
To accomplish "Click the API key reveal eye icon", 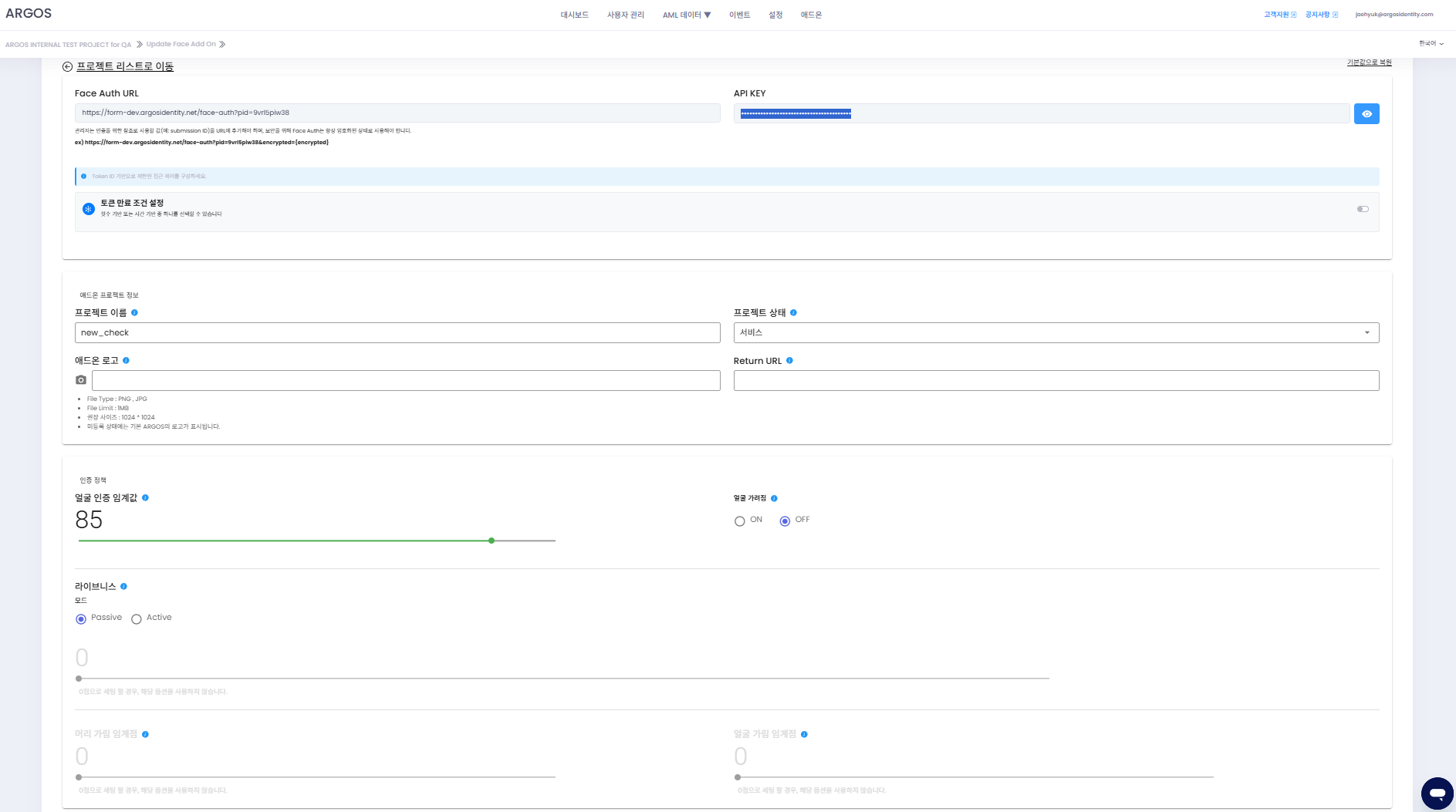I will pos(1366,114).
